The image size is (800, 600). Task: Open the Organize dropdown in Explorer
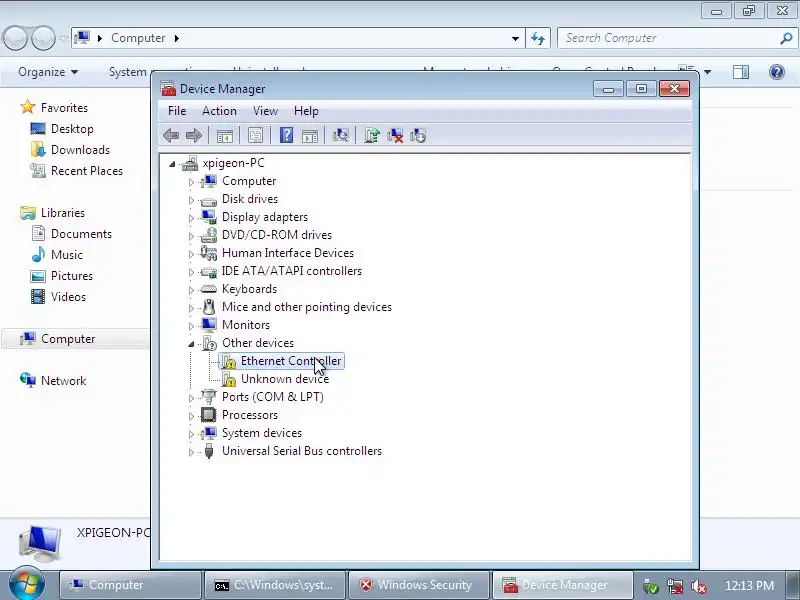tap(48, 72)
